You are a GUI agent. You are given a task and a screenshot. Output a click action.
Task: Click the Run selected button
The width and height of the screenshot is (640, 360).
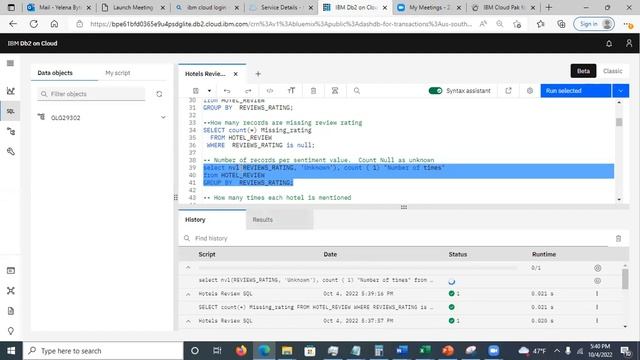tap(576, 91)
